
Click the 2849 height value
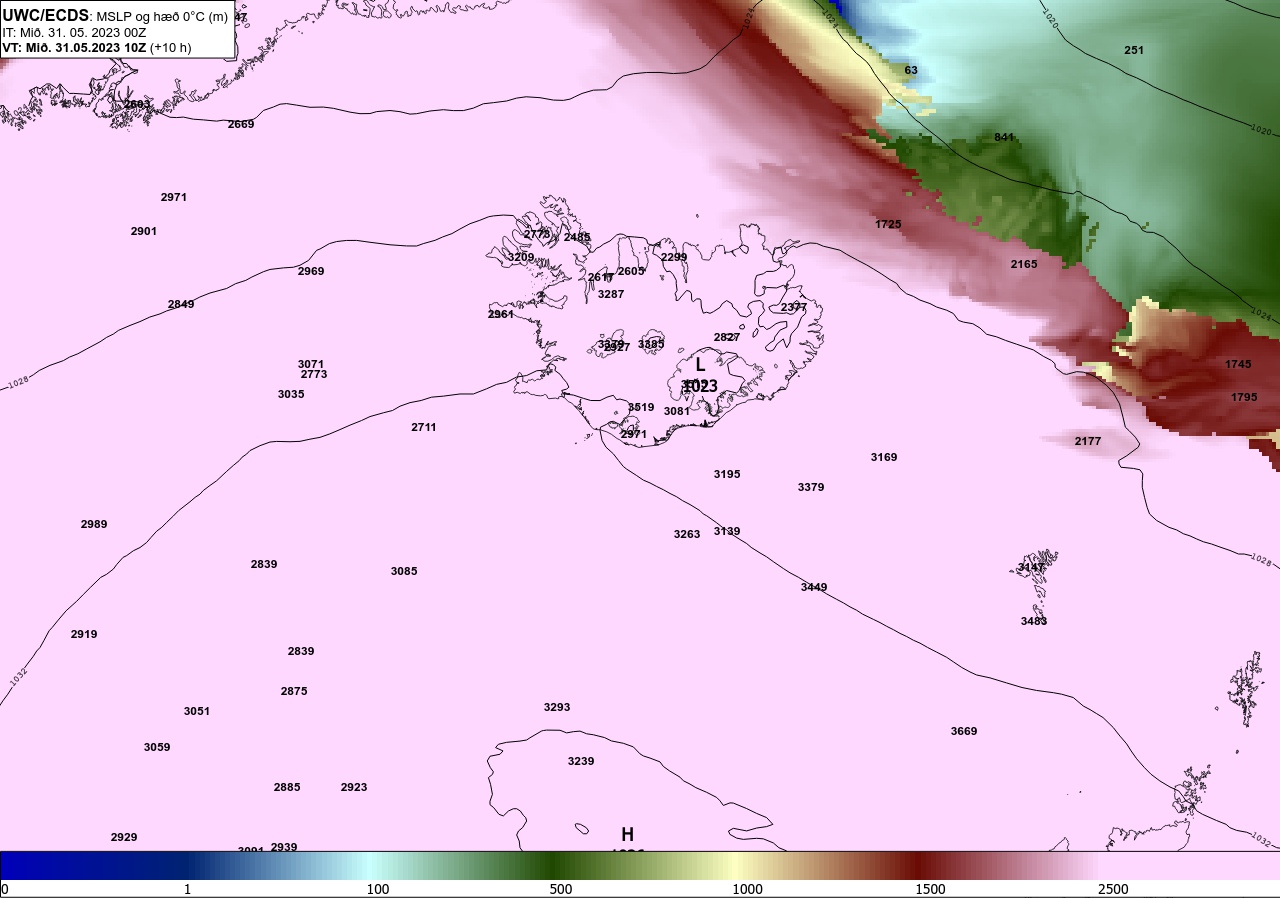[181, 304]
